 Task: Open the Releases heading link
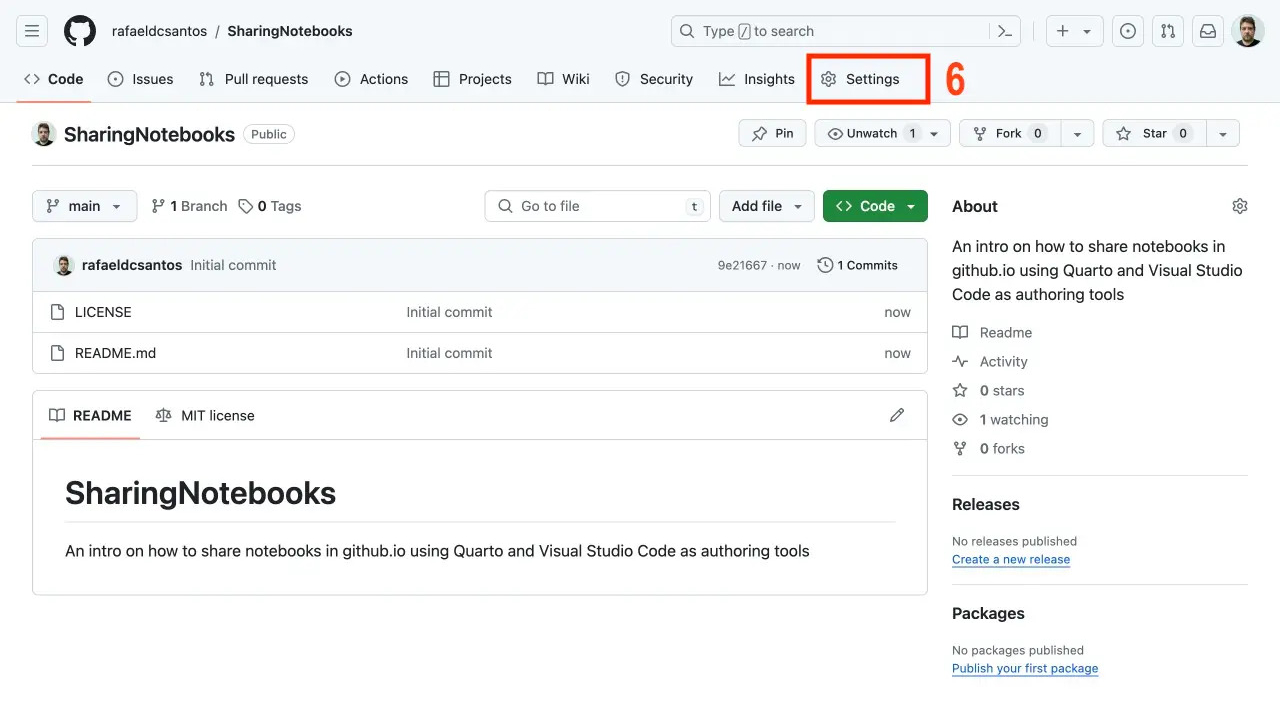[x=986, y=504]
